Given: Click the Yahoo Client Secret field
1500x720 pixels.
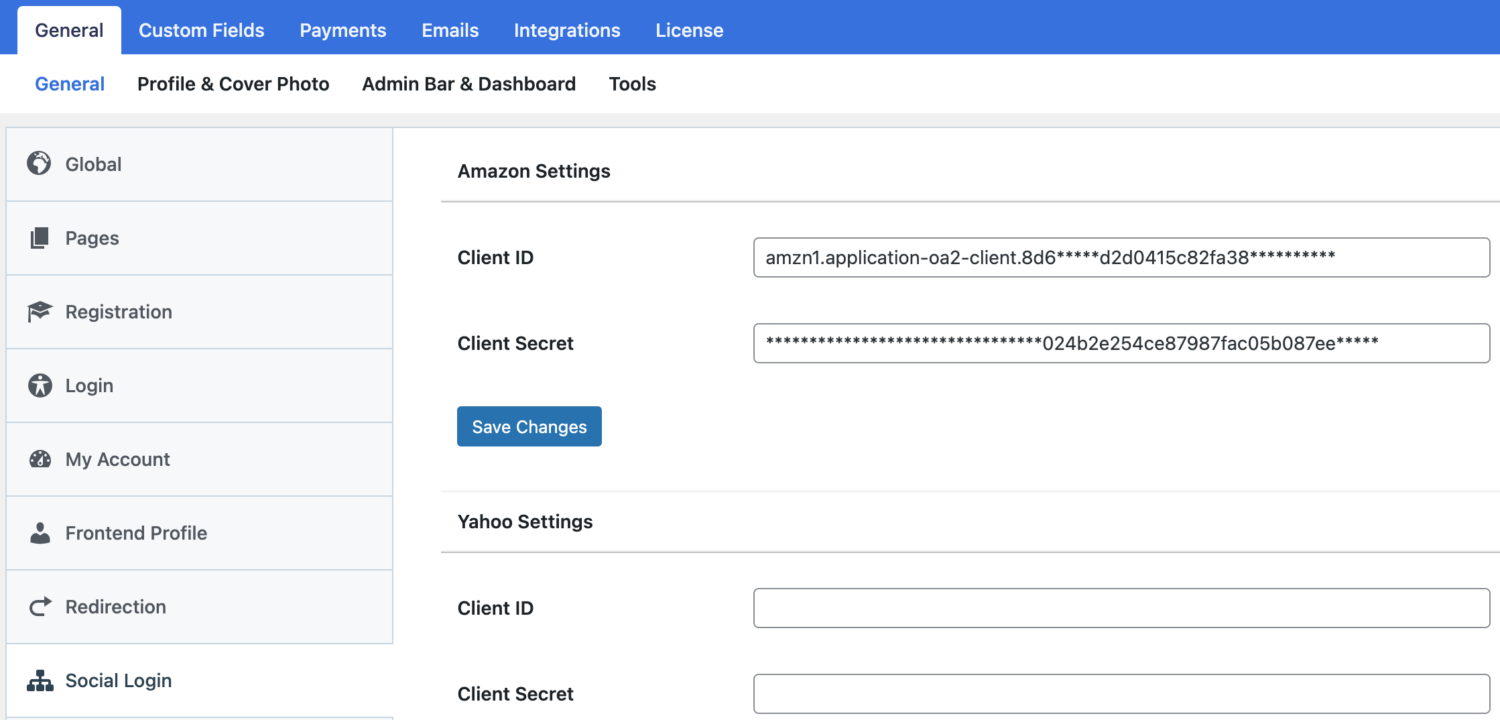Looking at the screenshot, I should click(1121, 694).
